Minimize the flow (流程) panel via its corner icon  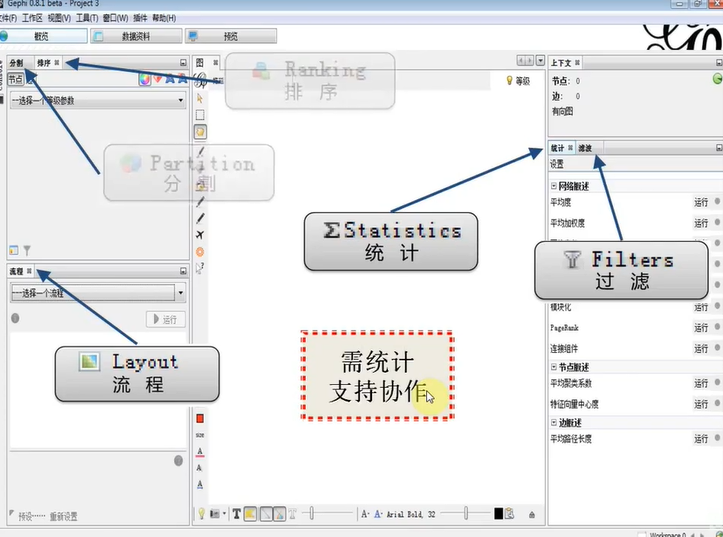point(183,271)
